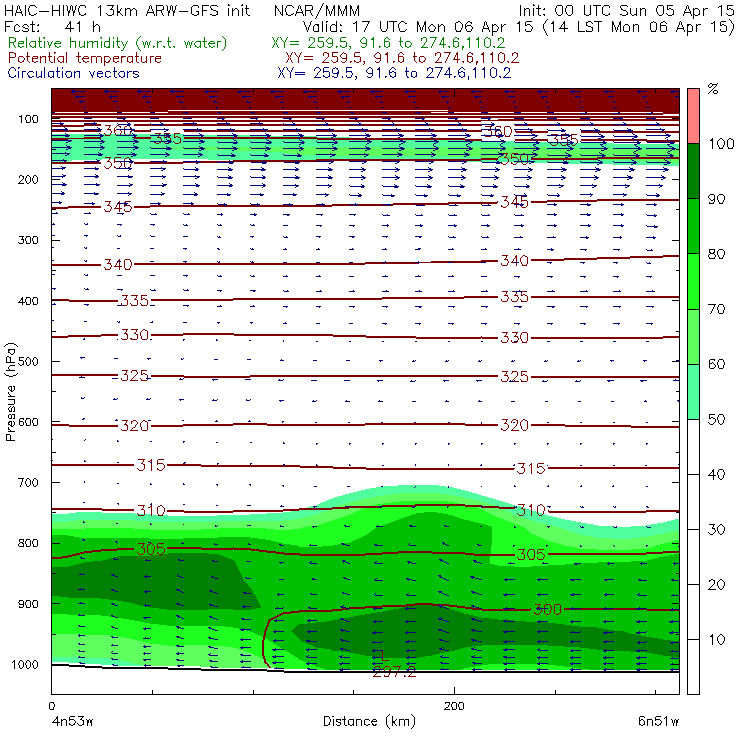The width and height of the screenshot is (740, 740).
Task: Click the colorbar '70' tick label
Action: (x=716, y=310)
